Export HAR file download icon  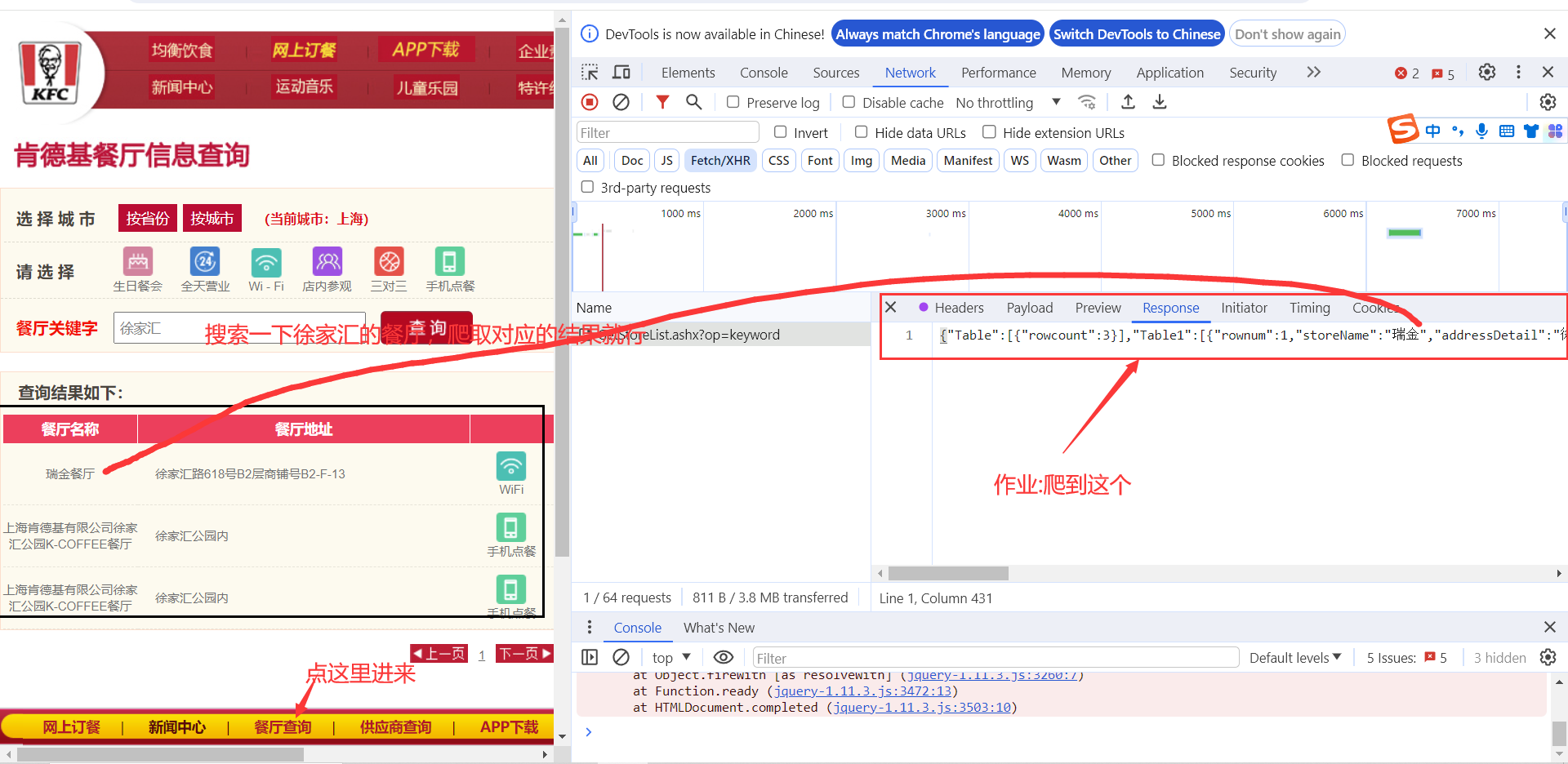coord(1159,102)
